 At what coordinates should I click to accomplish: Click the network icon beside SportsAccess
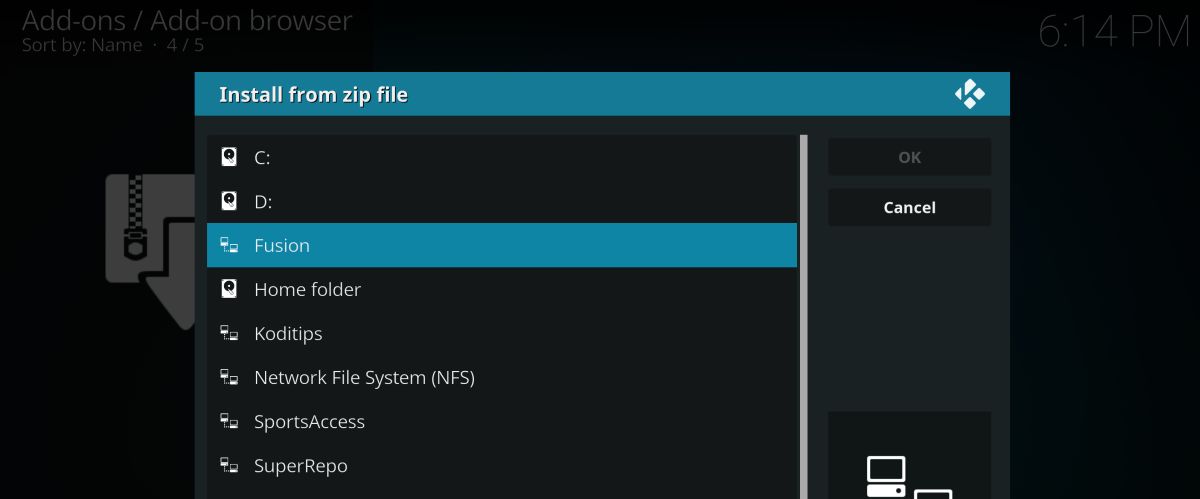tap(229, 421)
